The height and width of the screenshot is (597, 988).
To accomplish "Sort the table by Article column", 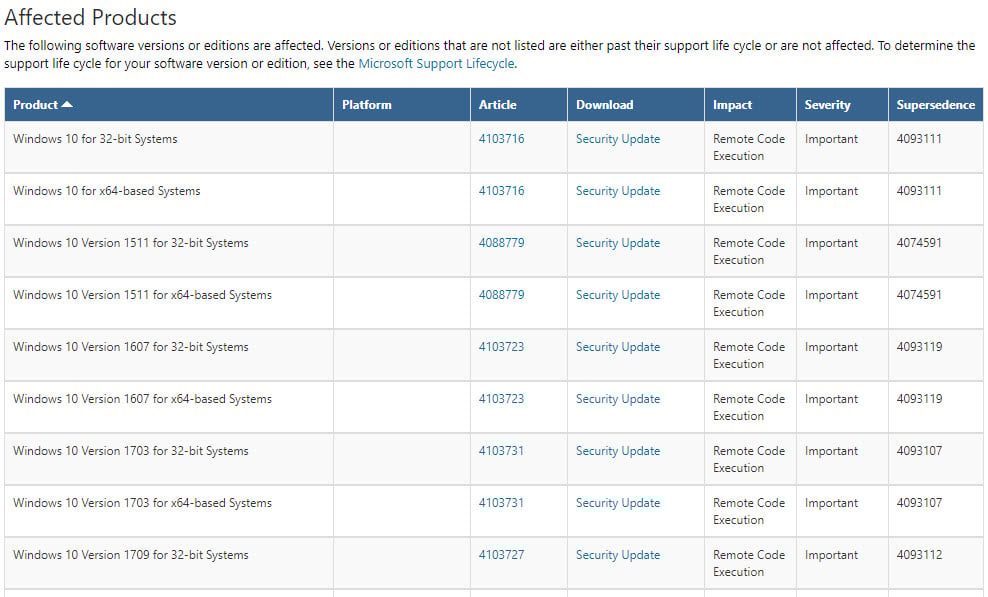I will click(497, 105).
